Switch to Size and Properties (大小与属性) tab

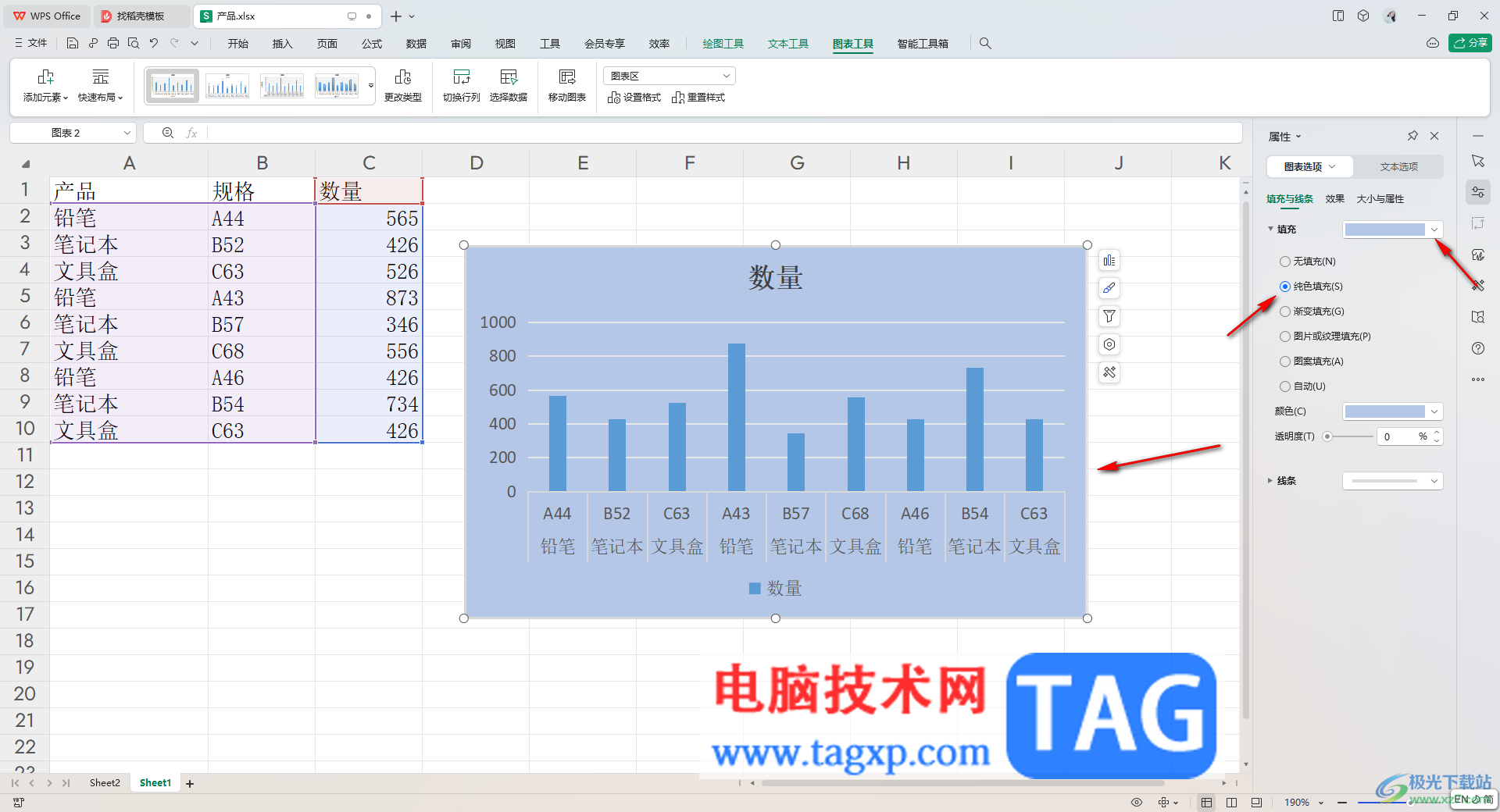coord(1380,199)
